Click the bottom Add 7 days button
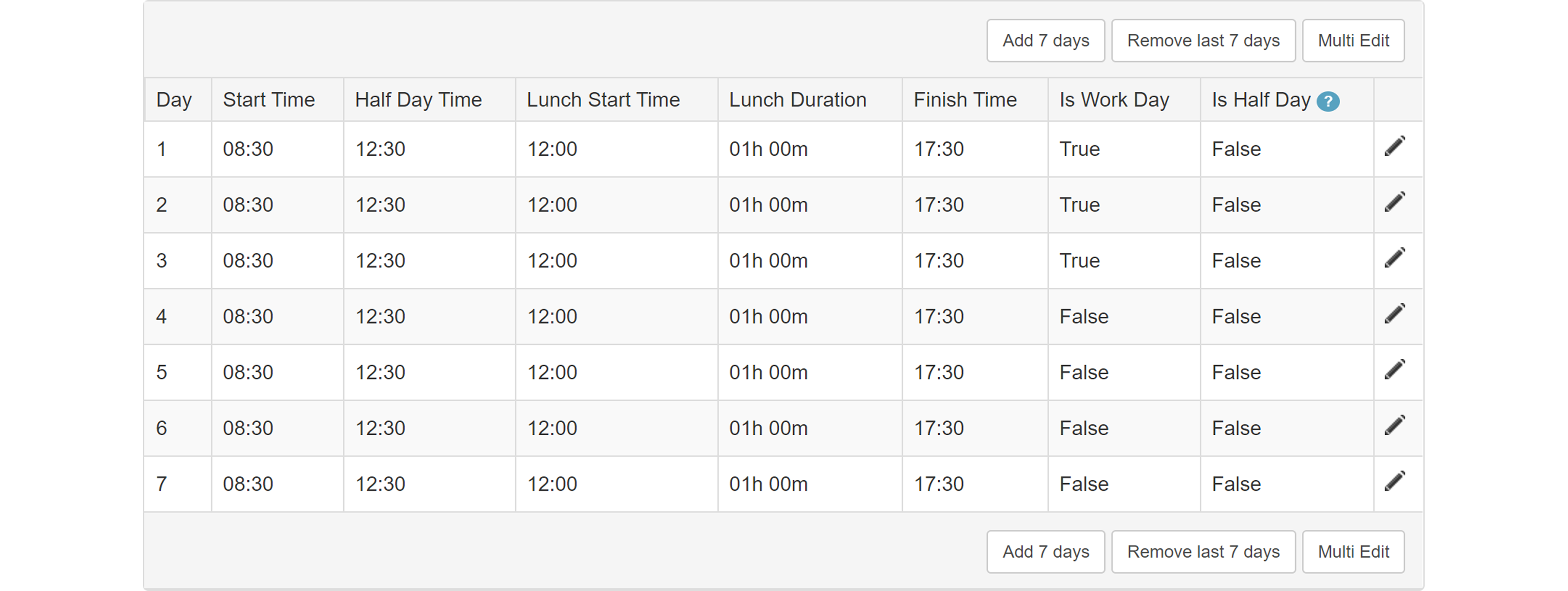This screenshot has height=591, width=1568. (x=1046, y=552)
